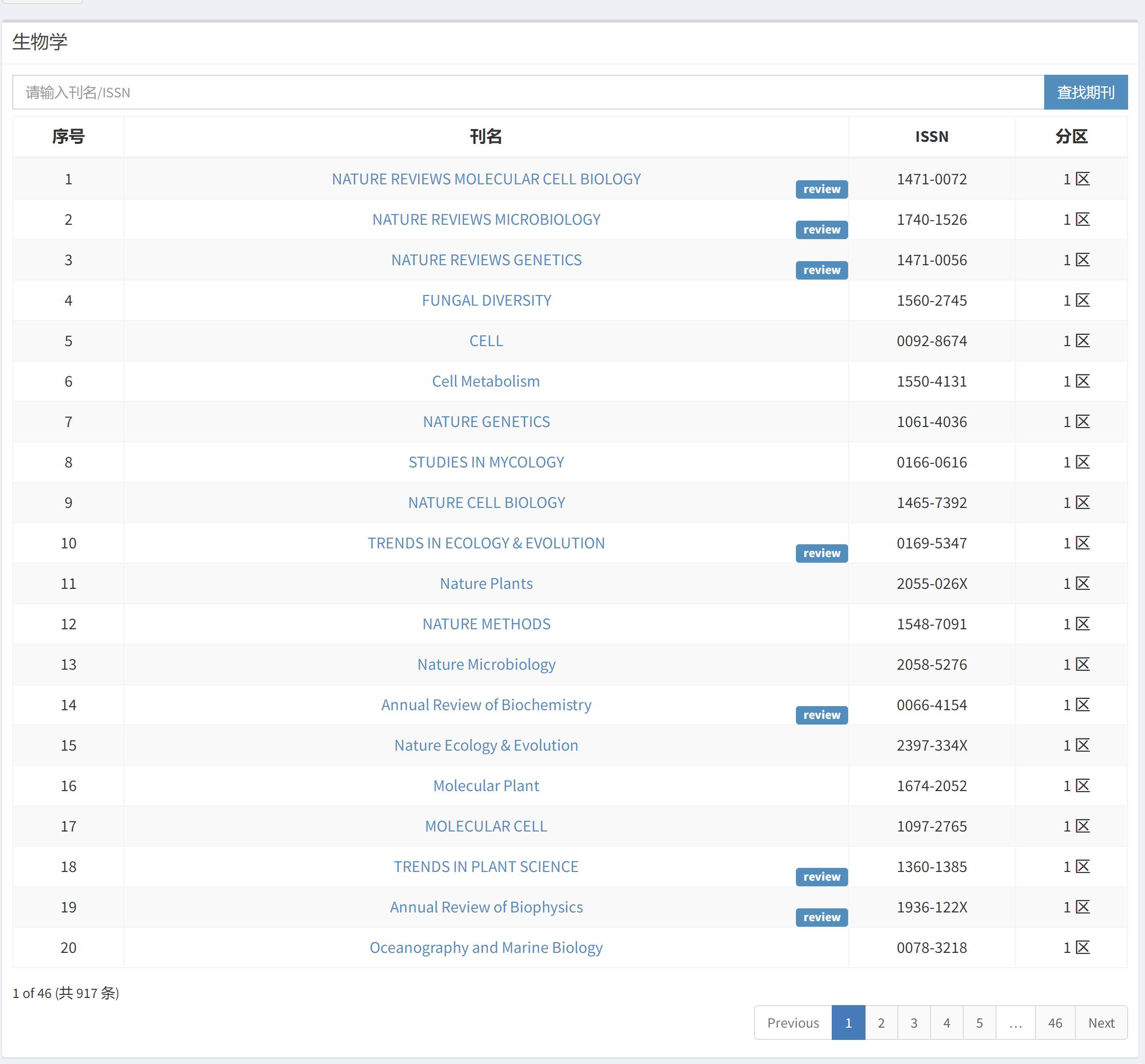Open the CELL journal link

pos(486,341)
